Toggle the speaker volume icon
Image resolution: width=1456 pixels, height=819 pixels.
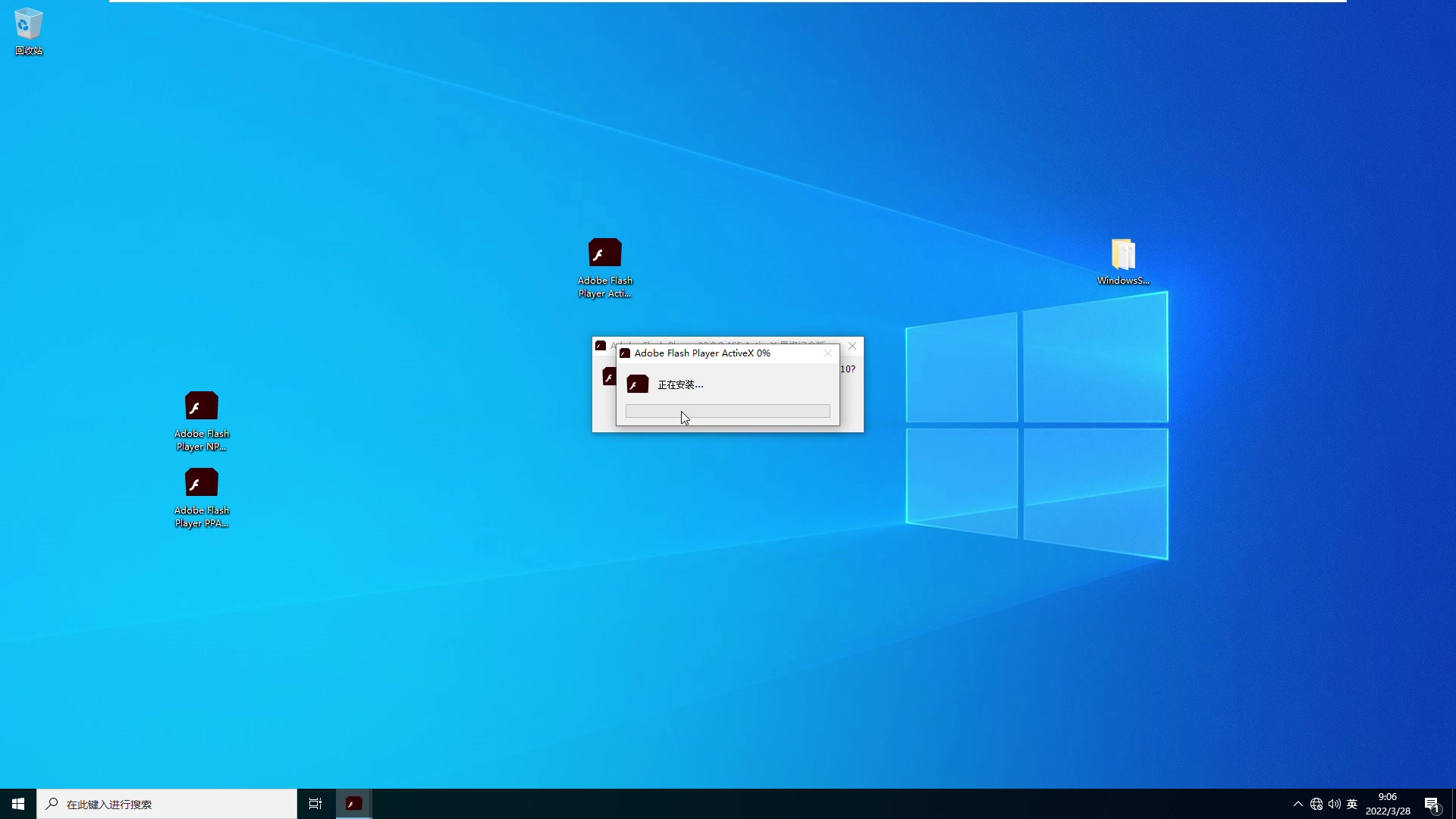(1334, 803)
